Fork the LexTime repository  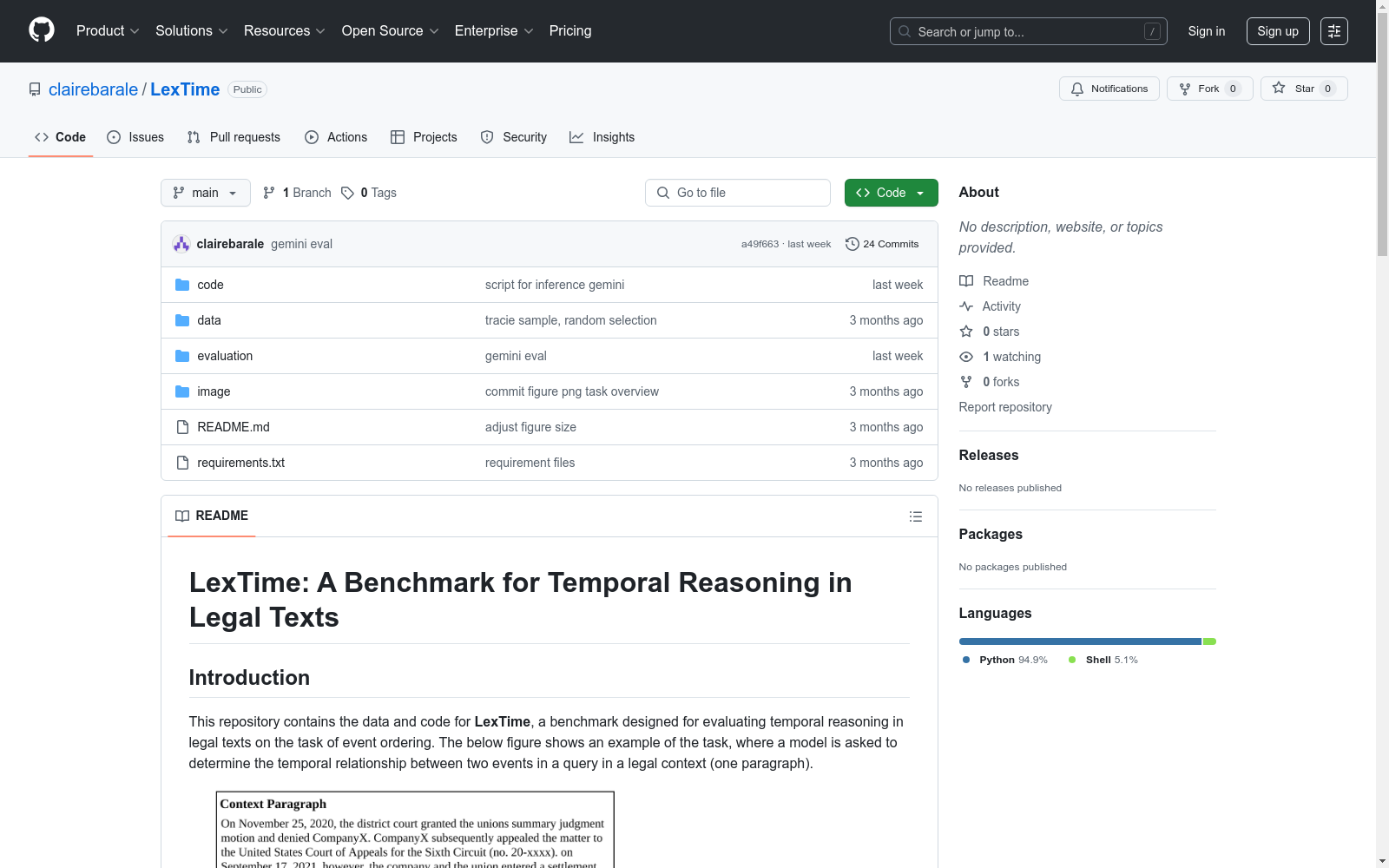(1210, 89)
